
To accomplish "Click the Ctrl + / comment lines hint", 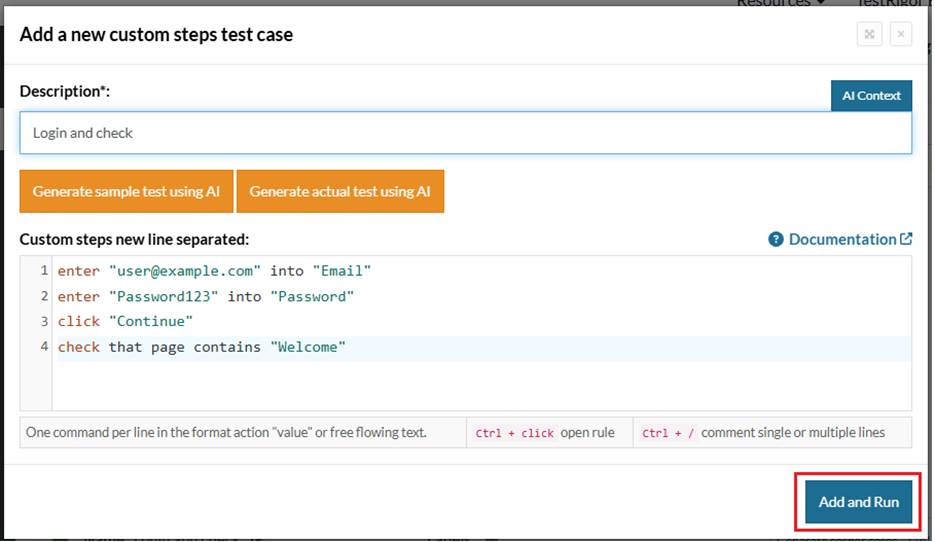I will [772, 433].
